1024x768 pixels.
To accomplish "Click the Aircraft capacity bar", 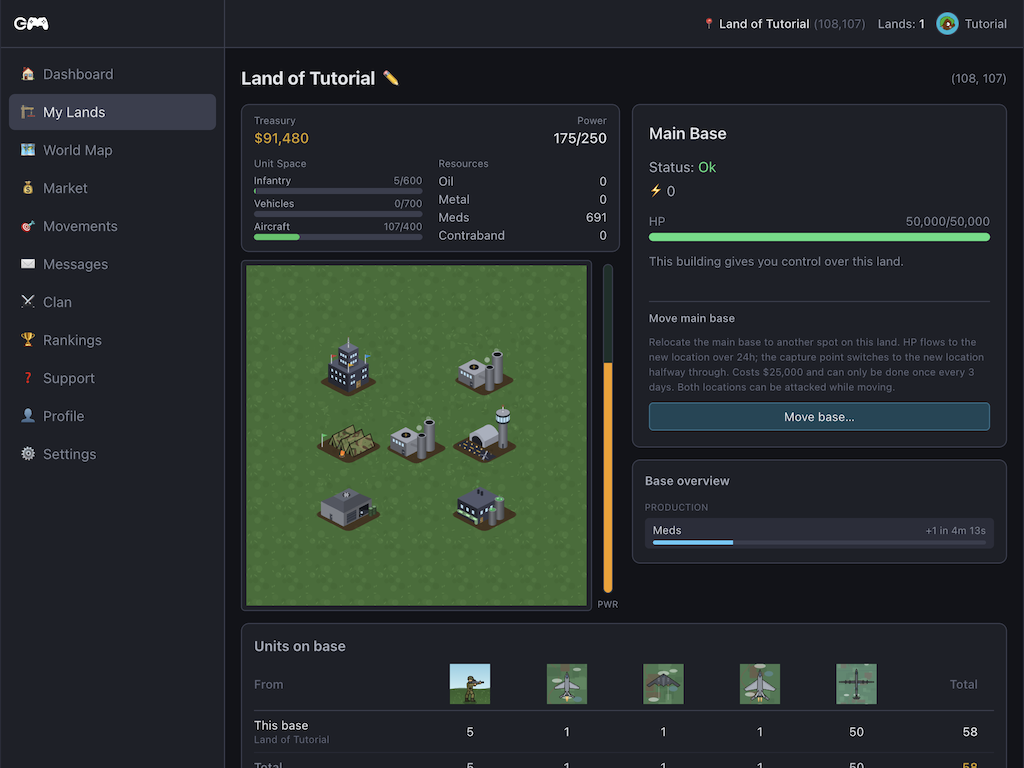I will pyautogui.click(x=338, y=237).
